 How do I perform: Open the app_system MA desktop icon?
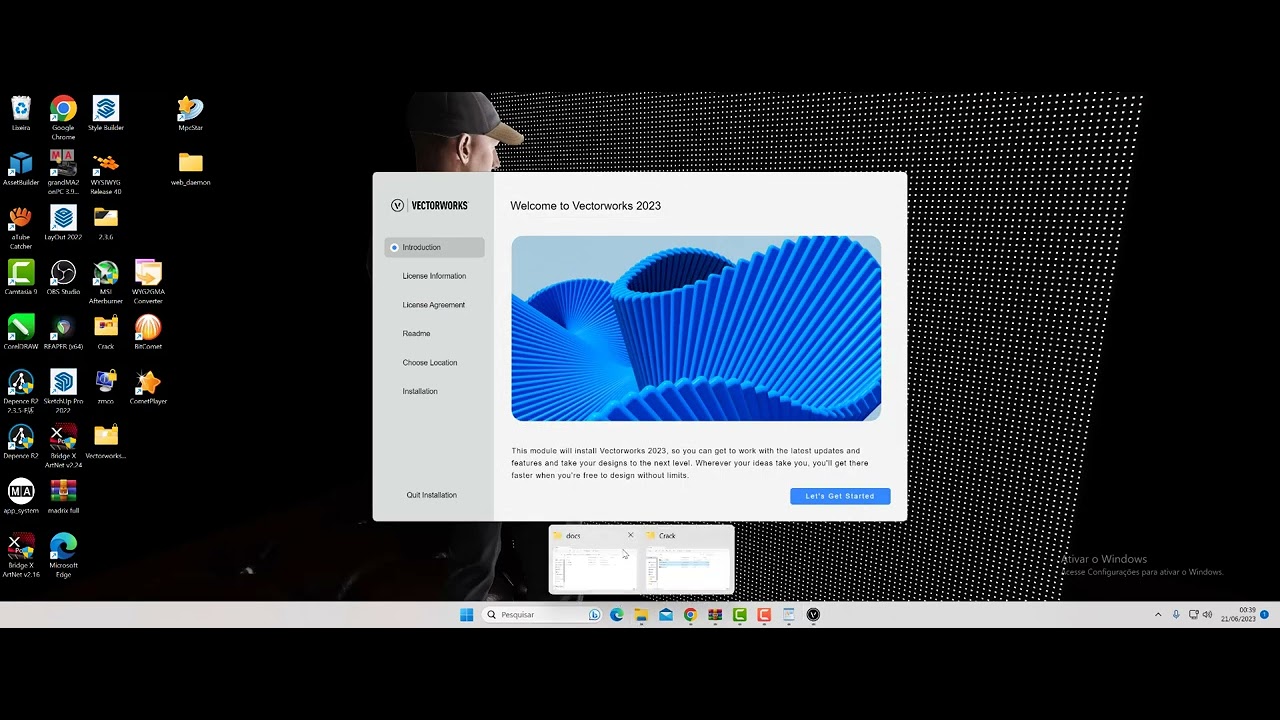coord(21,496)
